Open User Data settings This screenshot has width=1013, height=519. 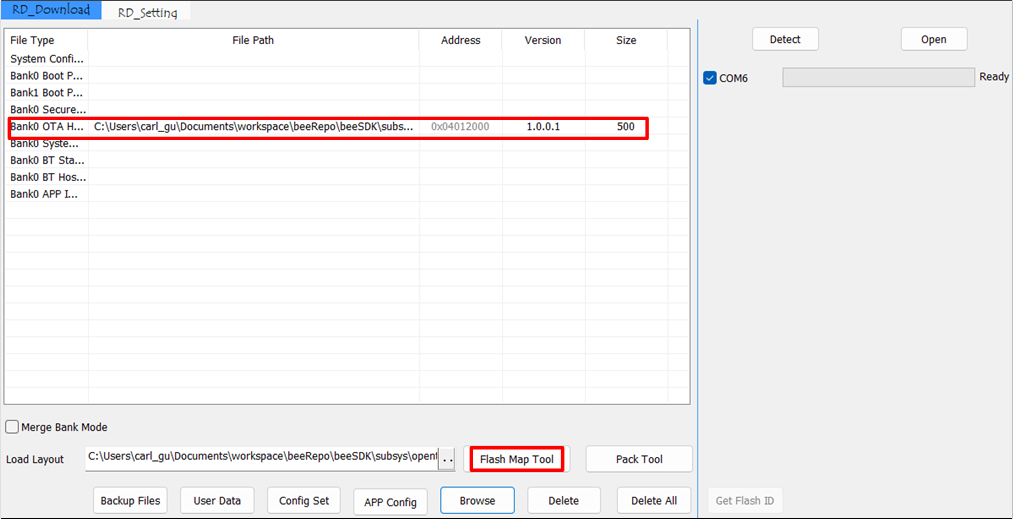[x=217, y=500]
